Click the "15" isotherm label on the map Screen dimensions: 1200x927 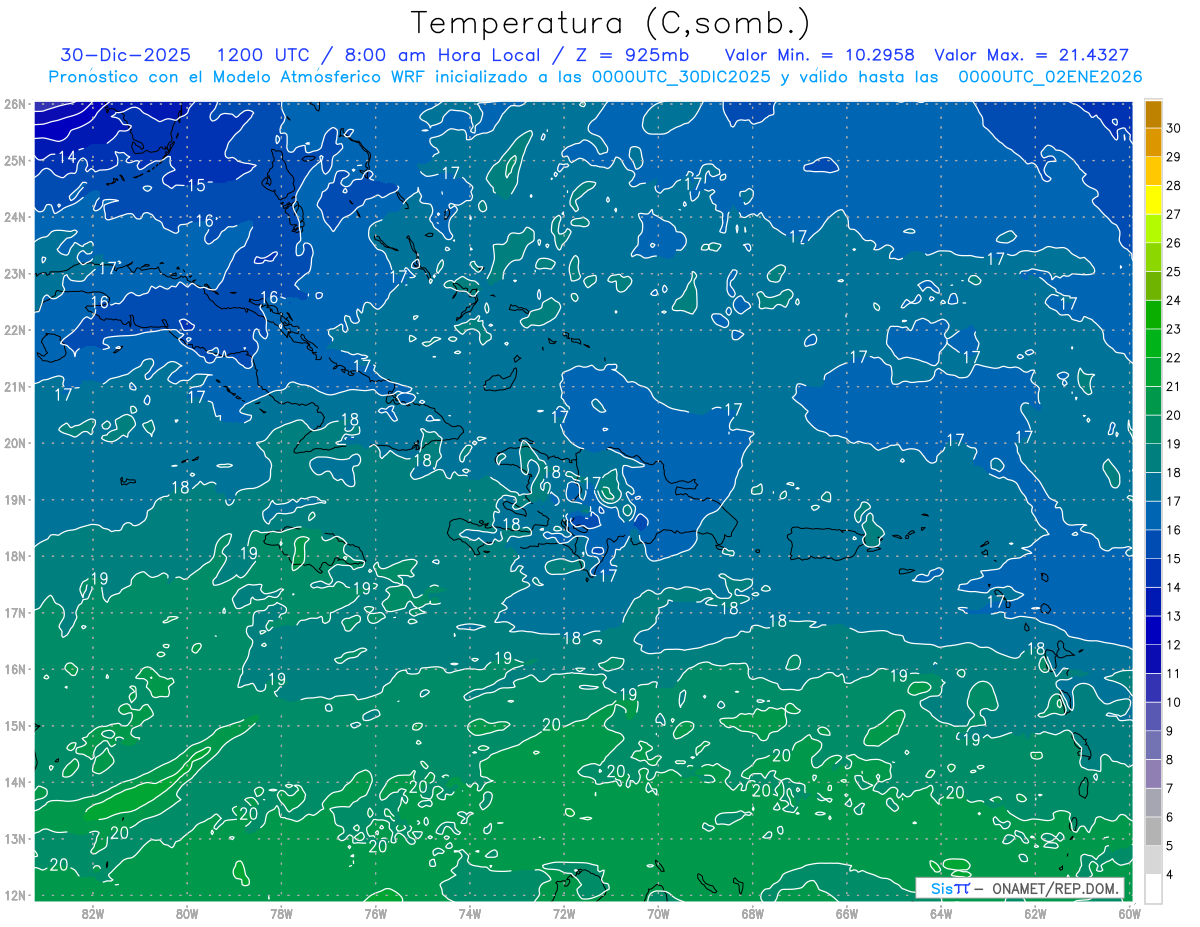pyautogui.click(x=197, y=185)
